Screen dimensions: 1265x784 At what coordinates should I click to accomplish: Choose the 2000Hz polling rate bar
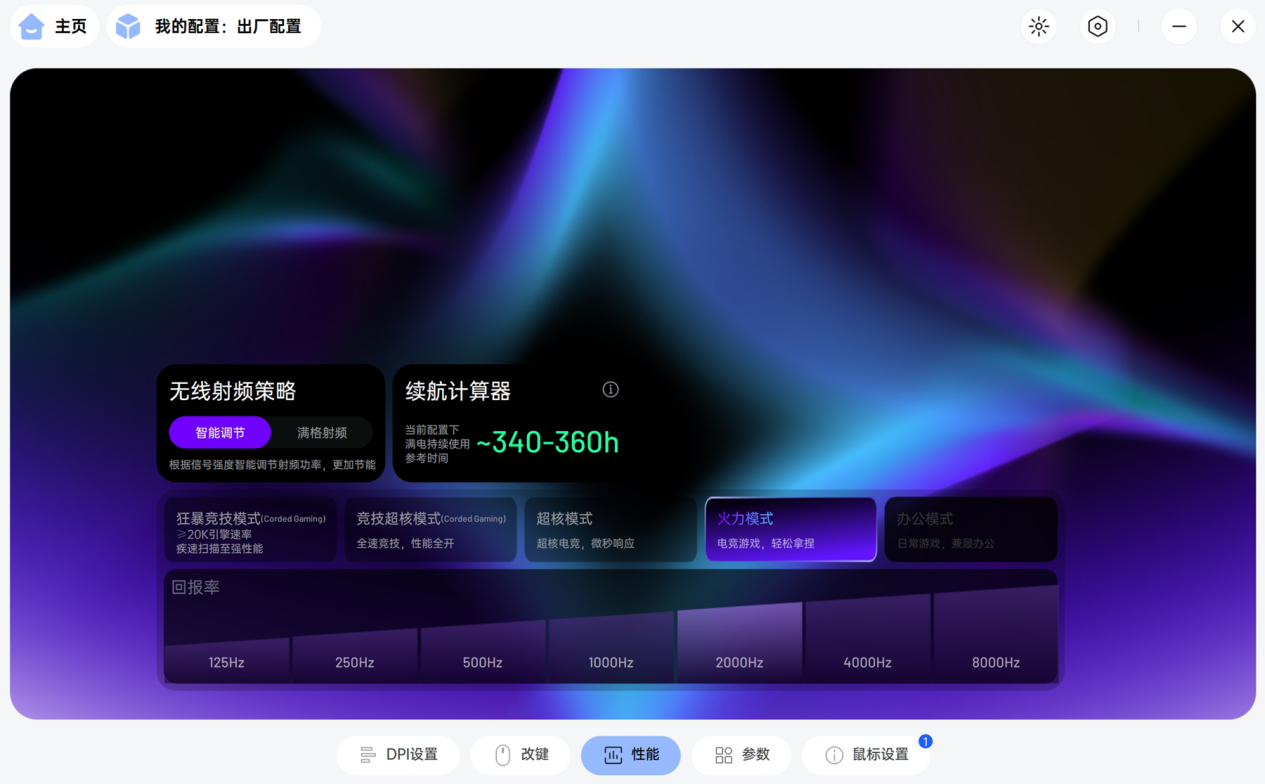(x=740, y=643)
